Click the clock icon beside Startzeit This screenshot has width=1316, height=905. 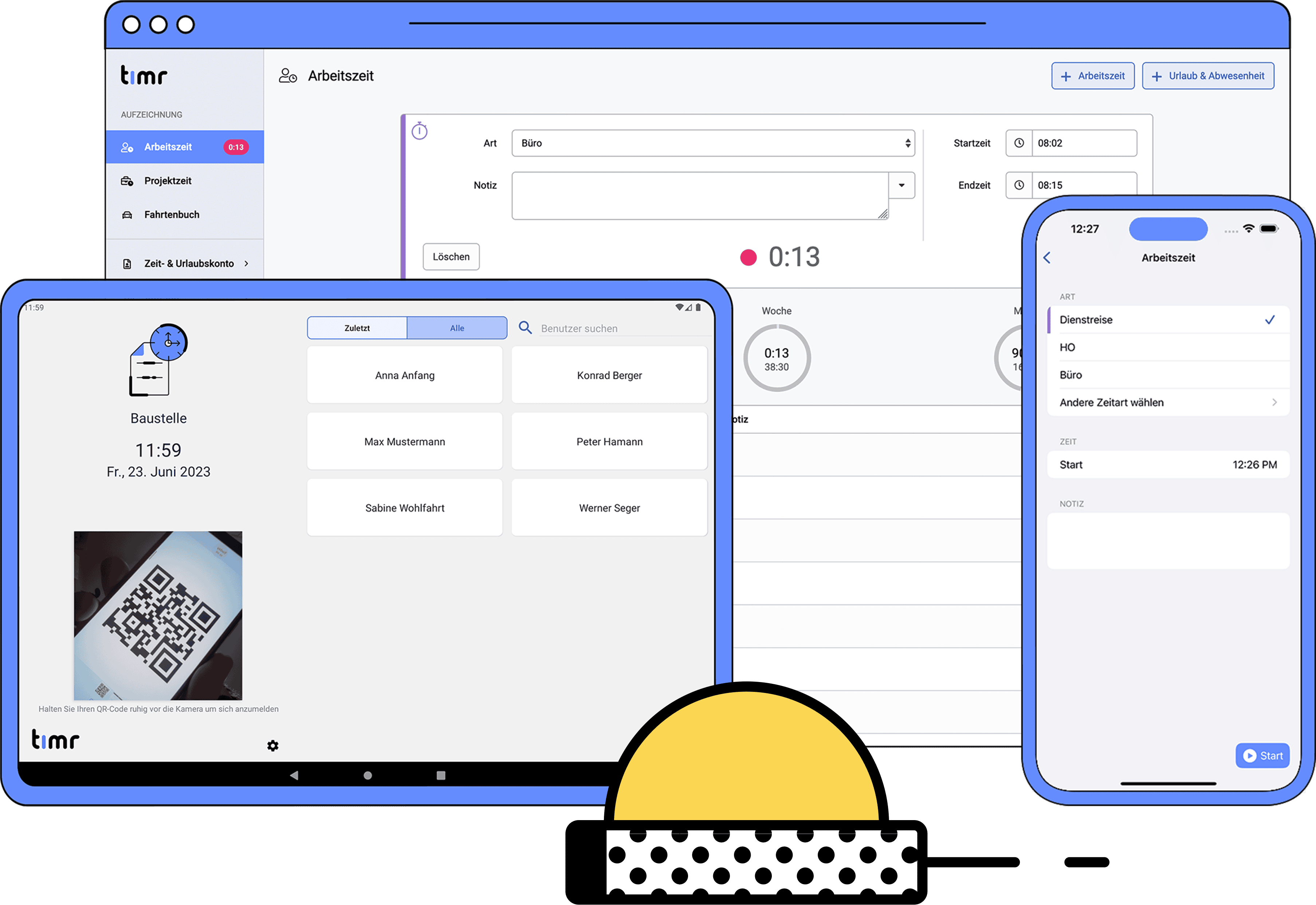click(1019, 143)
